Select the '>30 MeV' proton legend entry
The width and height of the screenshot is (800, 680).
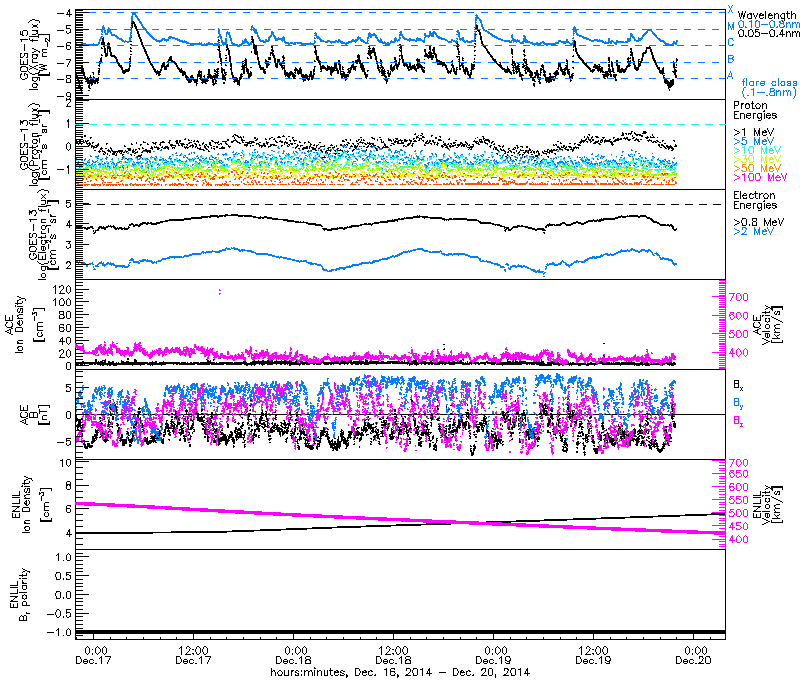click(757, 159)
